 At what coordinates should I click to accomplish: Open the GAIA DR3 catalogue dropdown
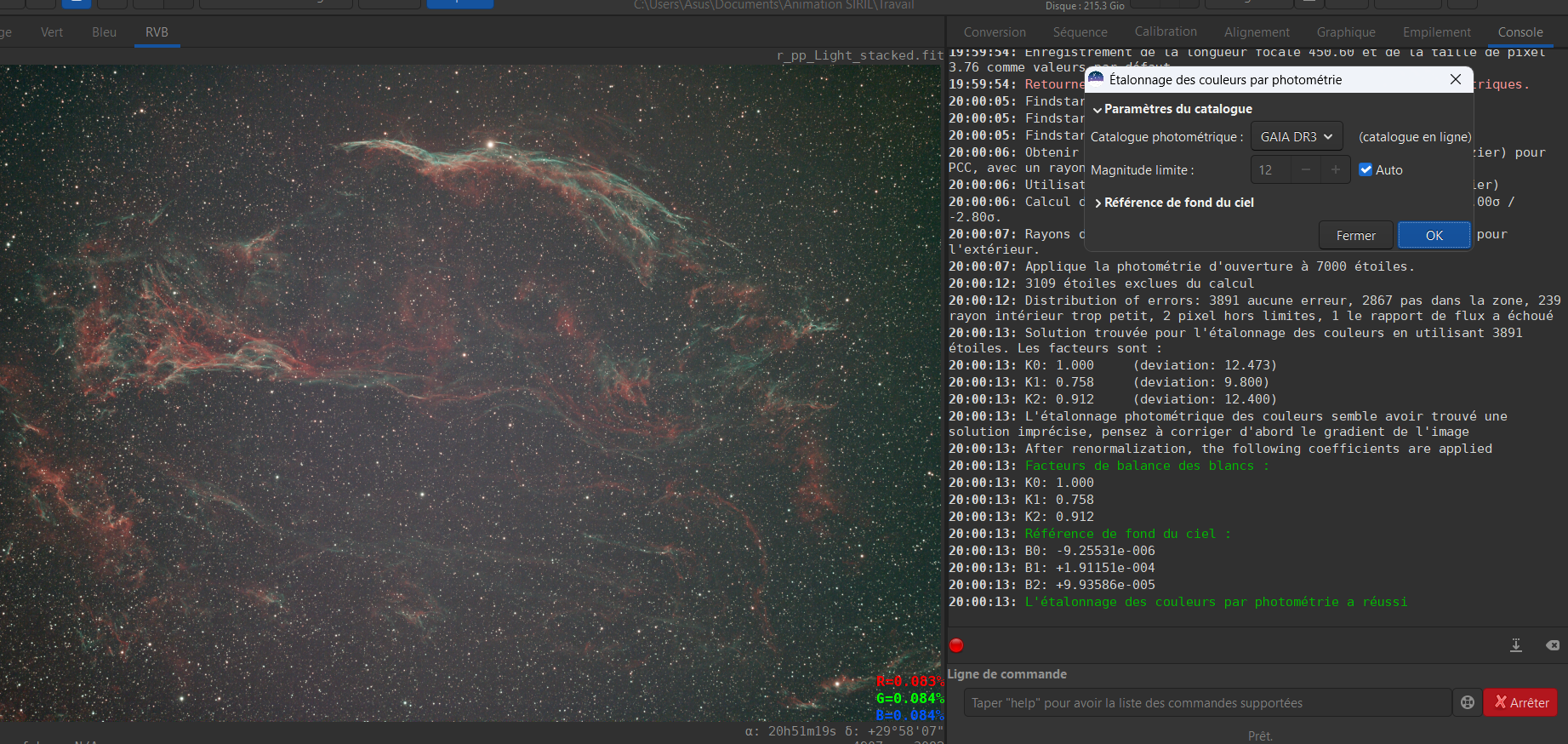(1296, 137)
